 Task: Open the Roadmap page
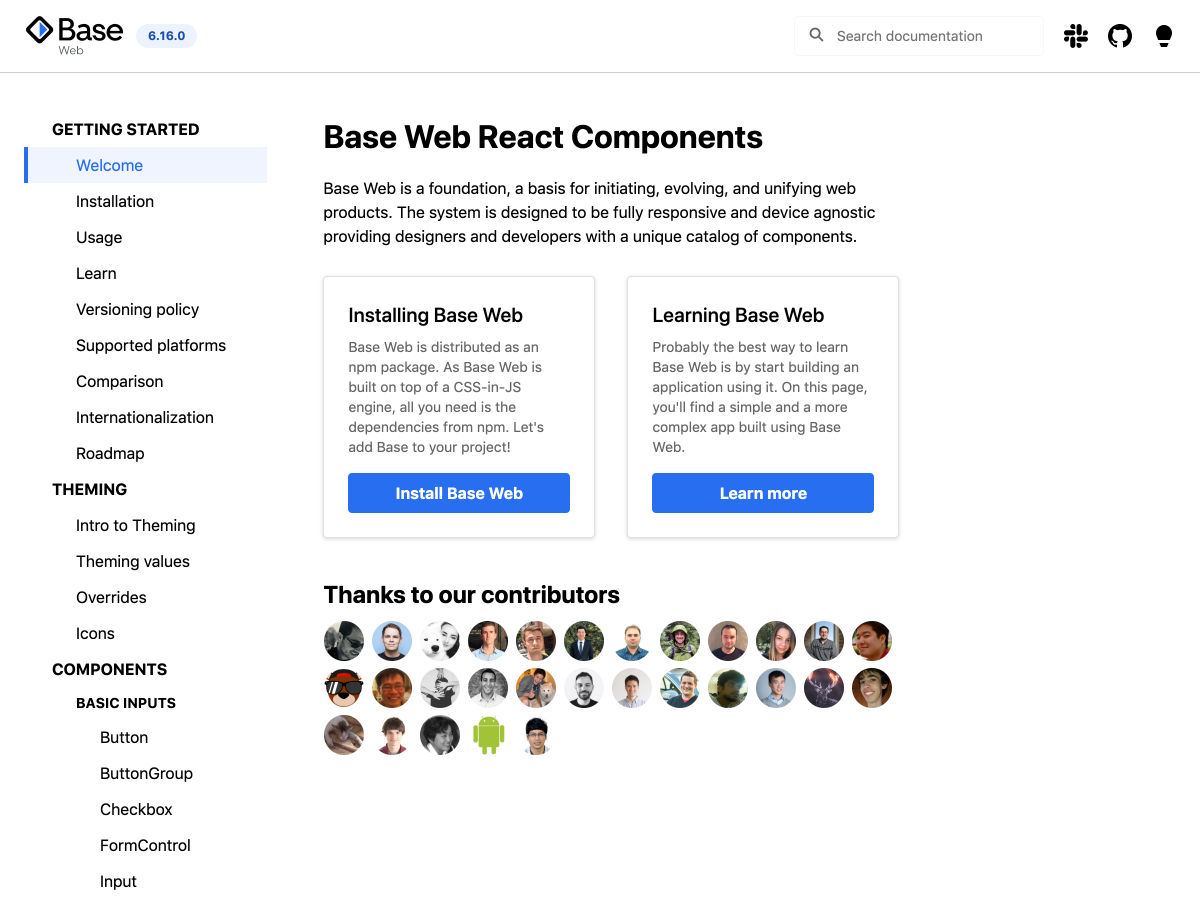tap(110, 453)
